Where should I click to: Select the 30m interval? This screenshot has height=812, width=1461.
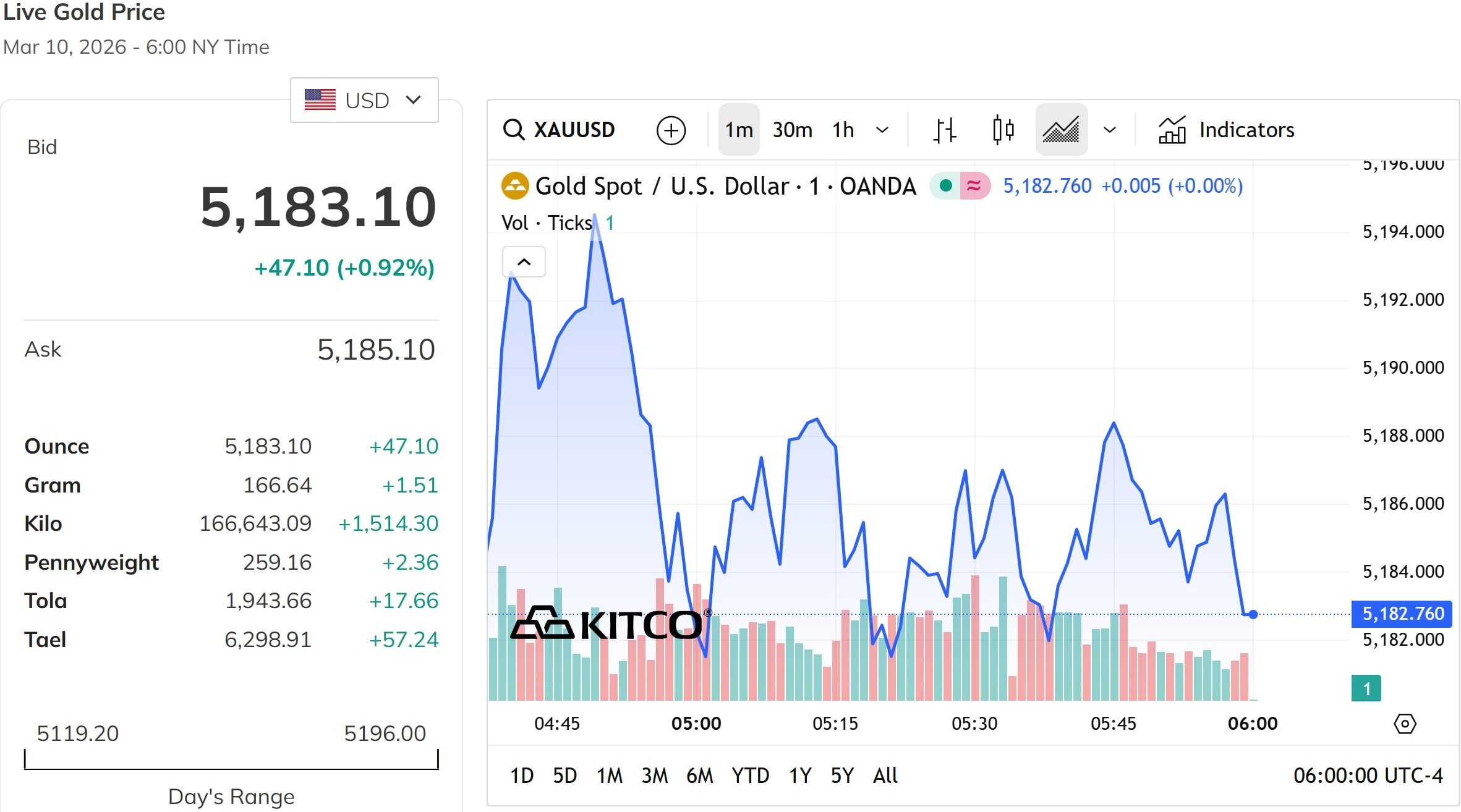pos(792,130)
